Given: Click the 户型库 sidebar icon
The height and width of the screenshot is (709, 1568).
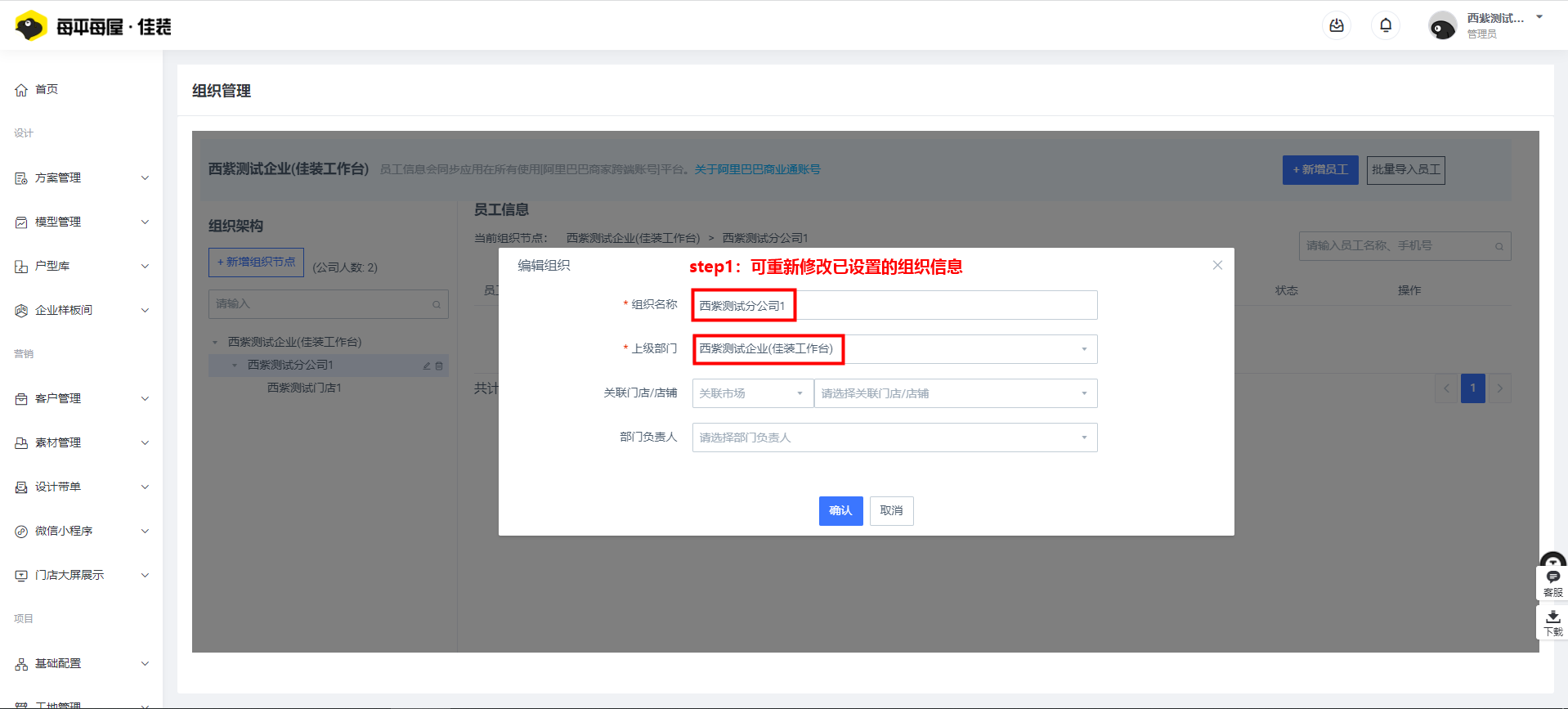Looking at the screenshot, I should (x=21, y=267).
